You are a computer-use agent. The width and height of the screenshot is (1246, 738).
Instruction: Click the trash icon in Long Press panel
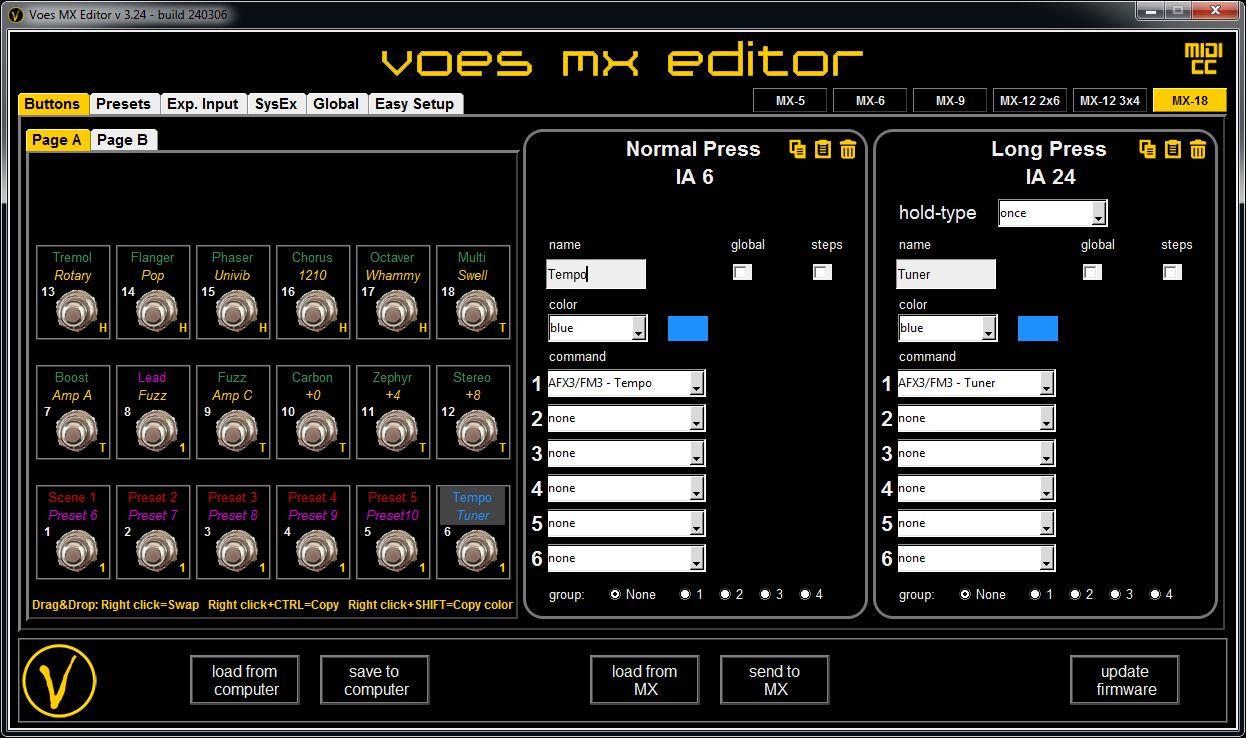click(x=1198, y=149)
